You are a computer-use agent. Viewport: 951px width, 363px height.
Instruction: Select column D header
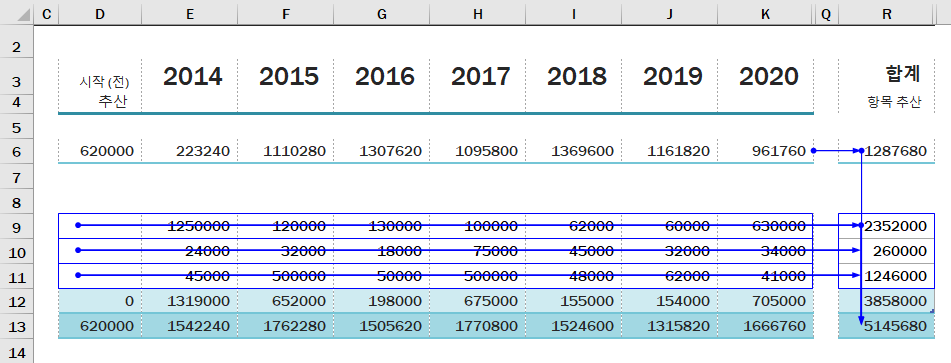(100, 15)
